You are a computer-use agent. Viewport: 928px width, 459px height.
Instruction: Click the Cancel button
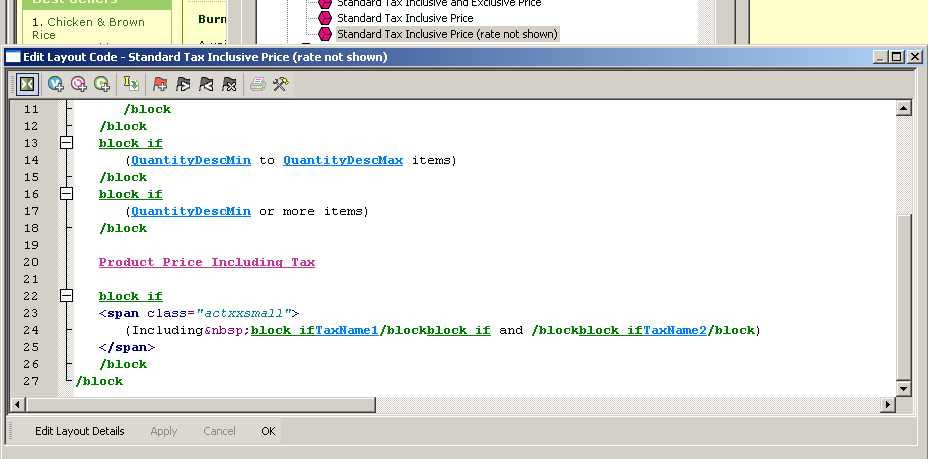coord(219,431)
